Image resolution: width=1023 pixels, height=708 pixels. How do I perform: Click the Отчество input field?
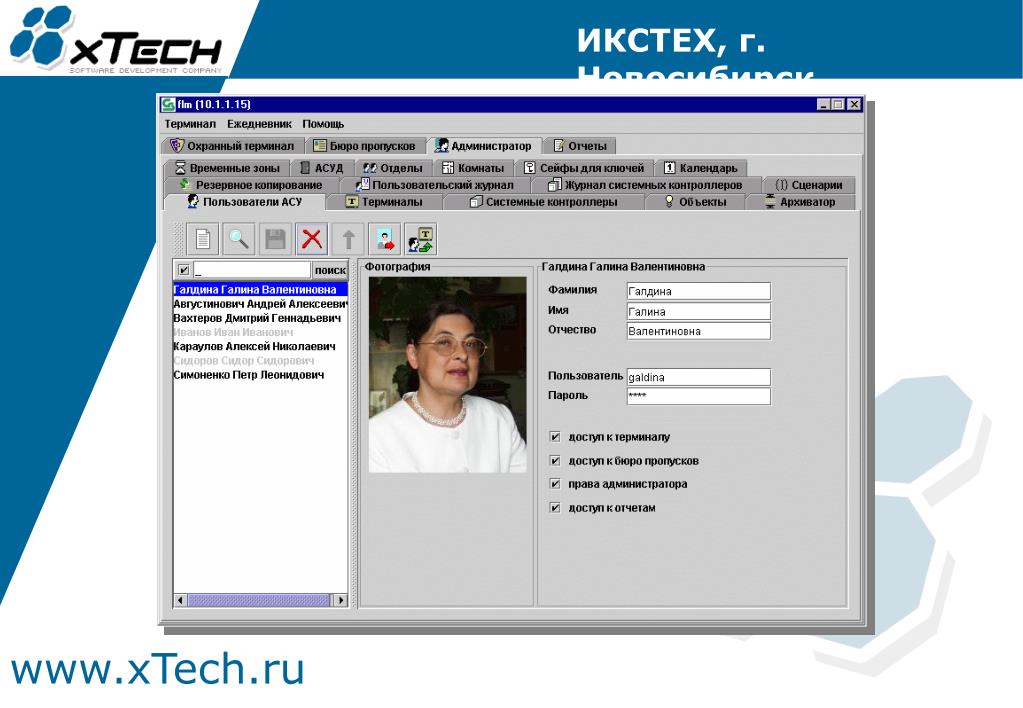click(699, 331)
